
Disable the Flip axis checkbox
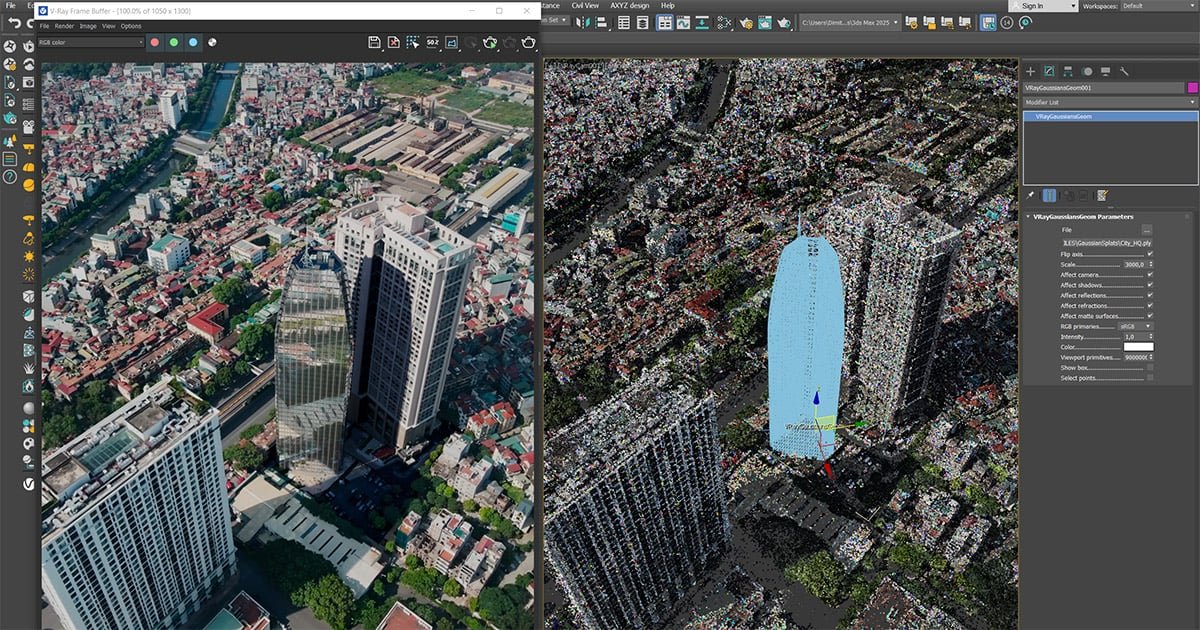tap(1150, 254)
